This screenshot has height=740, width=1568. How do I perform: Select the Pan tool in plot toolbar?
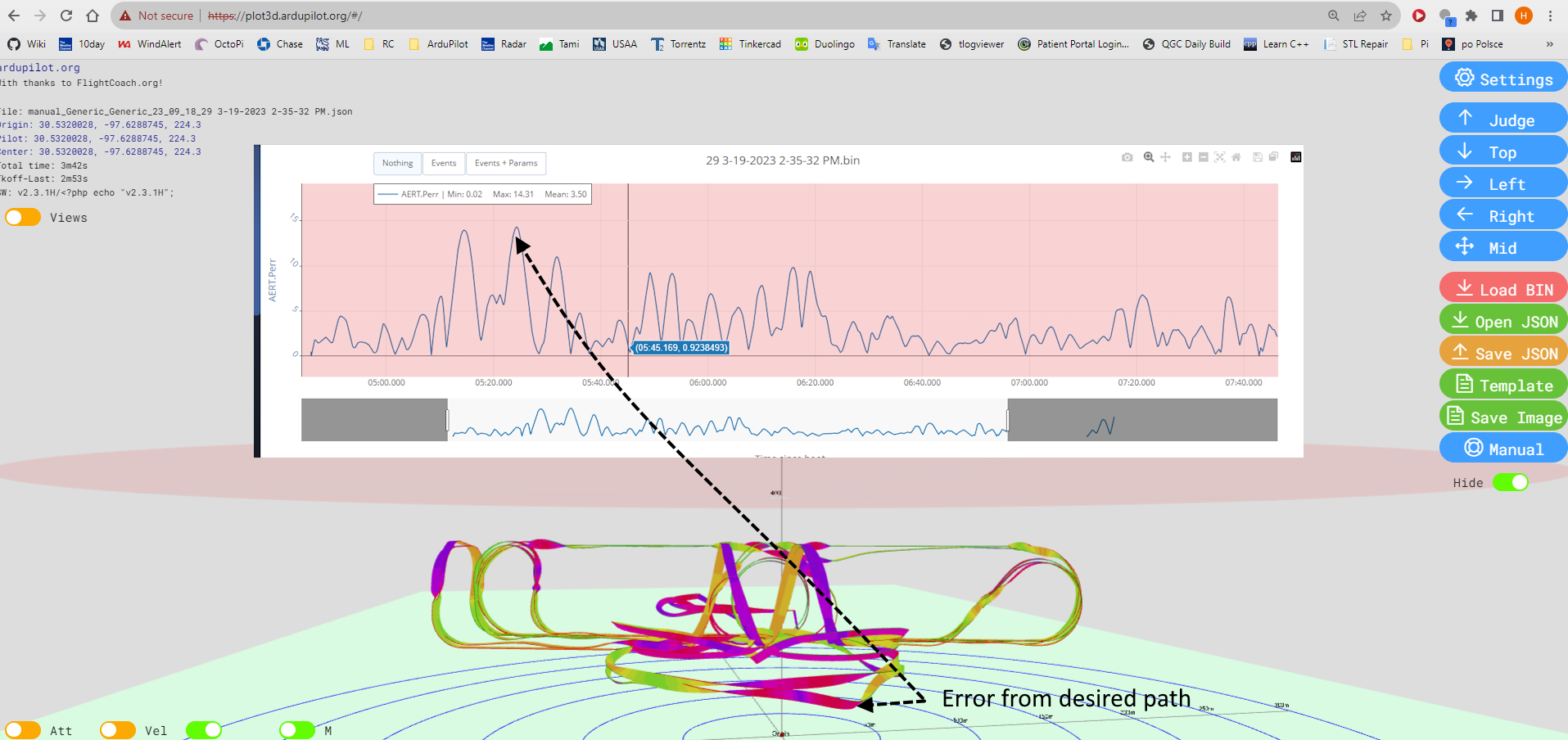click(1165, 157)
